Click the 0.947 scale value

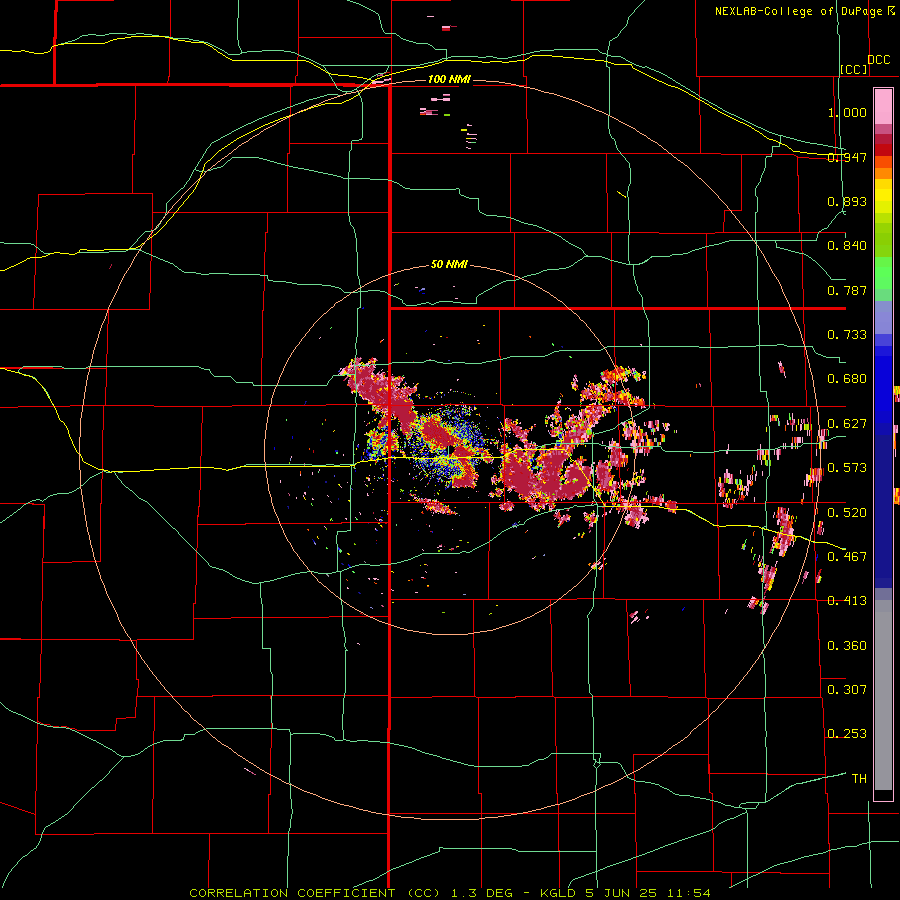click(847, 157)
